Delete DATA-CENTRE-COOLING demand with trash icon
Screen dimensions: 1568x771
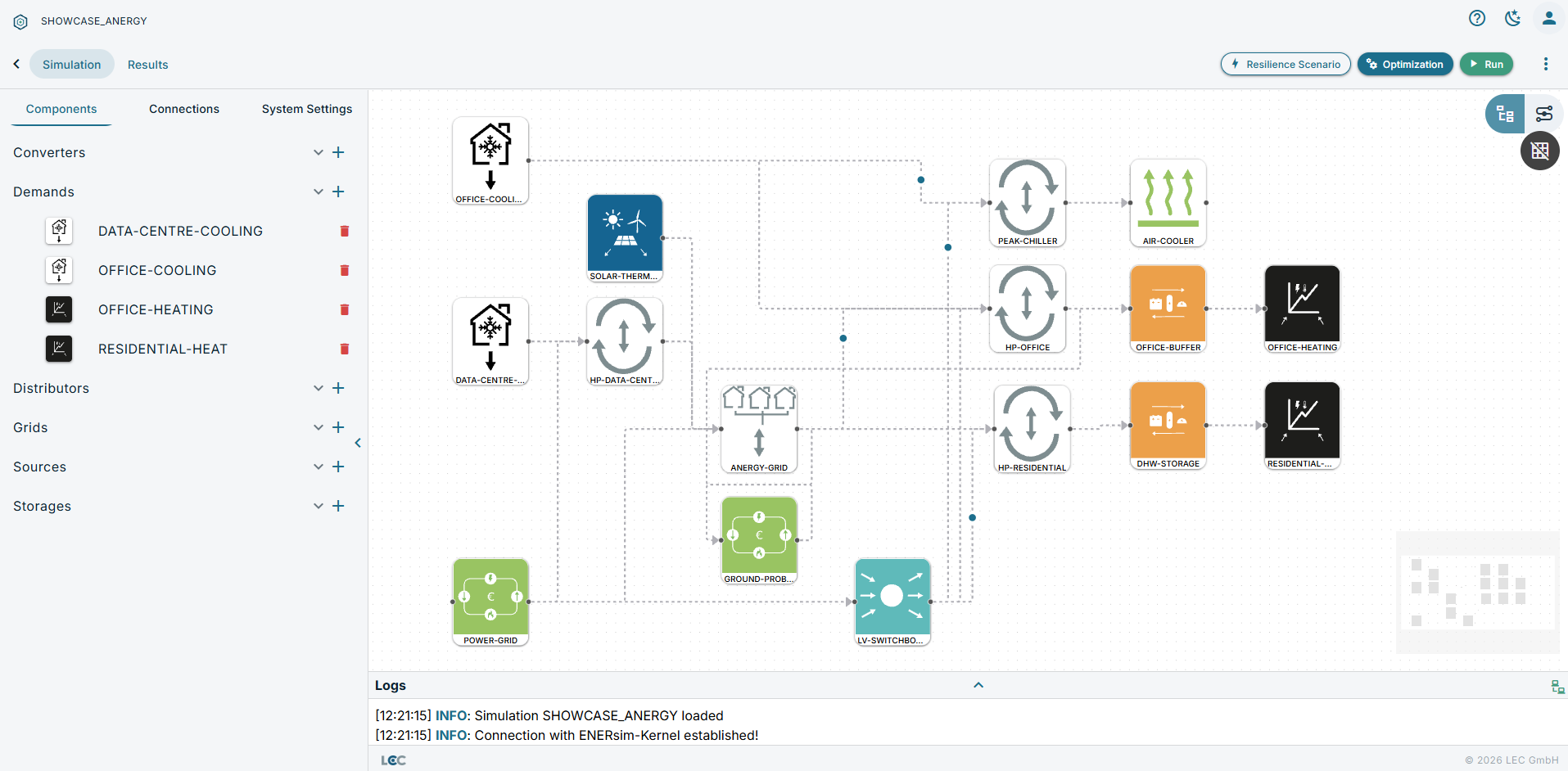tap(345, 231)
